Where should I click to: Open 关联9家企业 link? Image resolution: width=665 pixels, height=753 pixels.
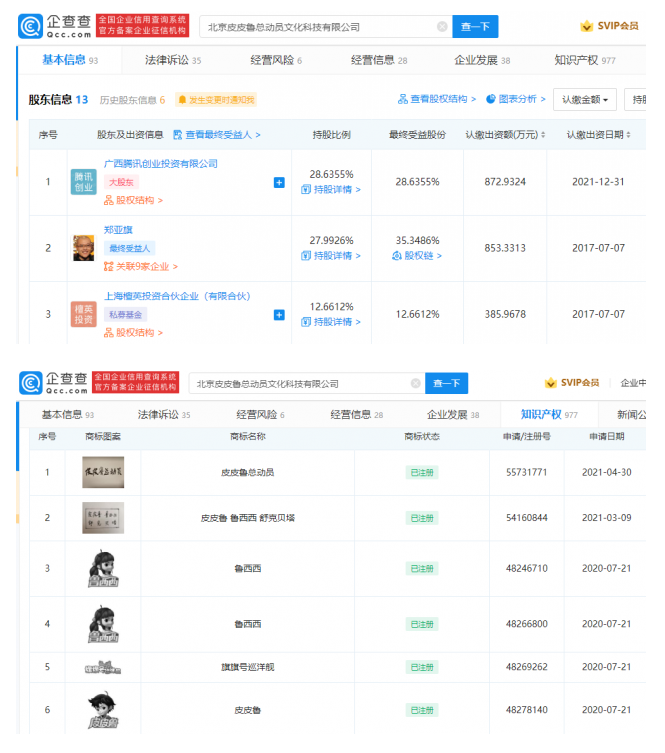(x=141, y=267)
